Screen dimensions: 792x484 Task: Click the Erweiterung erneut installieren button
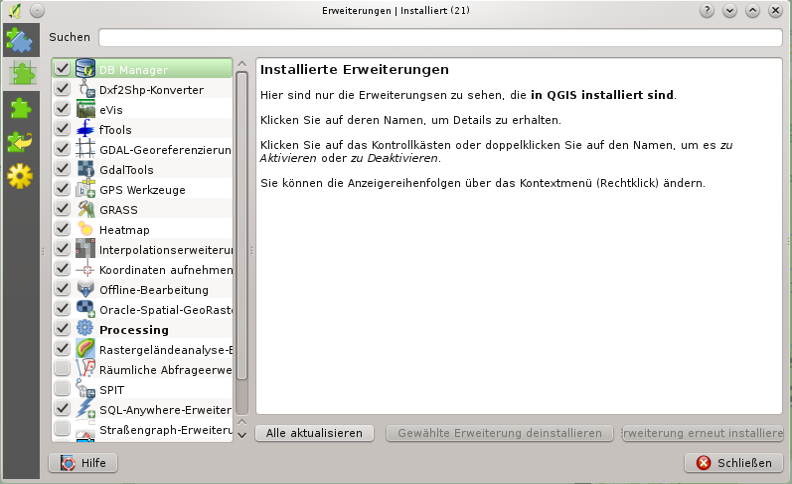703,433
